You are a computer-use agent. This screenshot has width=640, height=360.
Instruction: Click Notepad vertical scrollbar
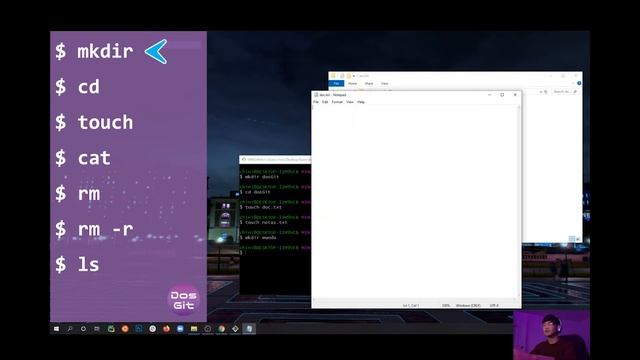(519, 201)
